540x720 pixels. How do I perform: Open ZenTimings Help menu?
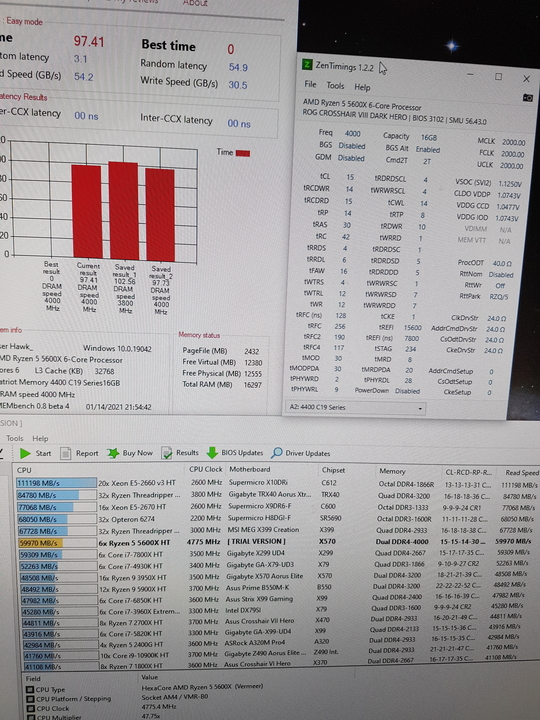(362, 87)
